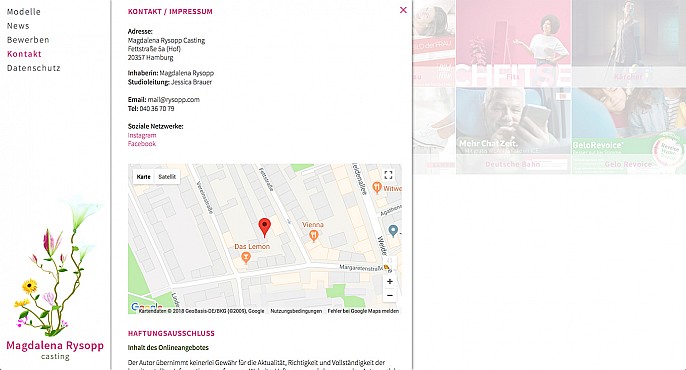The width and height of the screenshot is (686, 370).
Task: Go to the Bewerben page
Action: [28, 40]
